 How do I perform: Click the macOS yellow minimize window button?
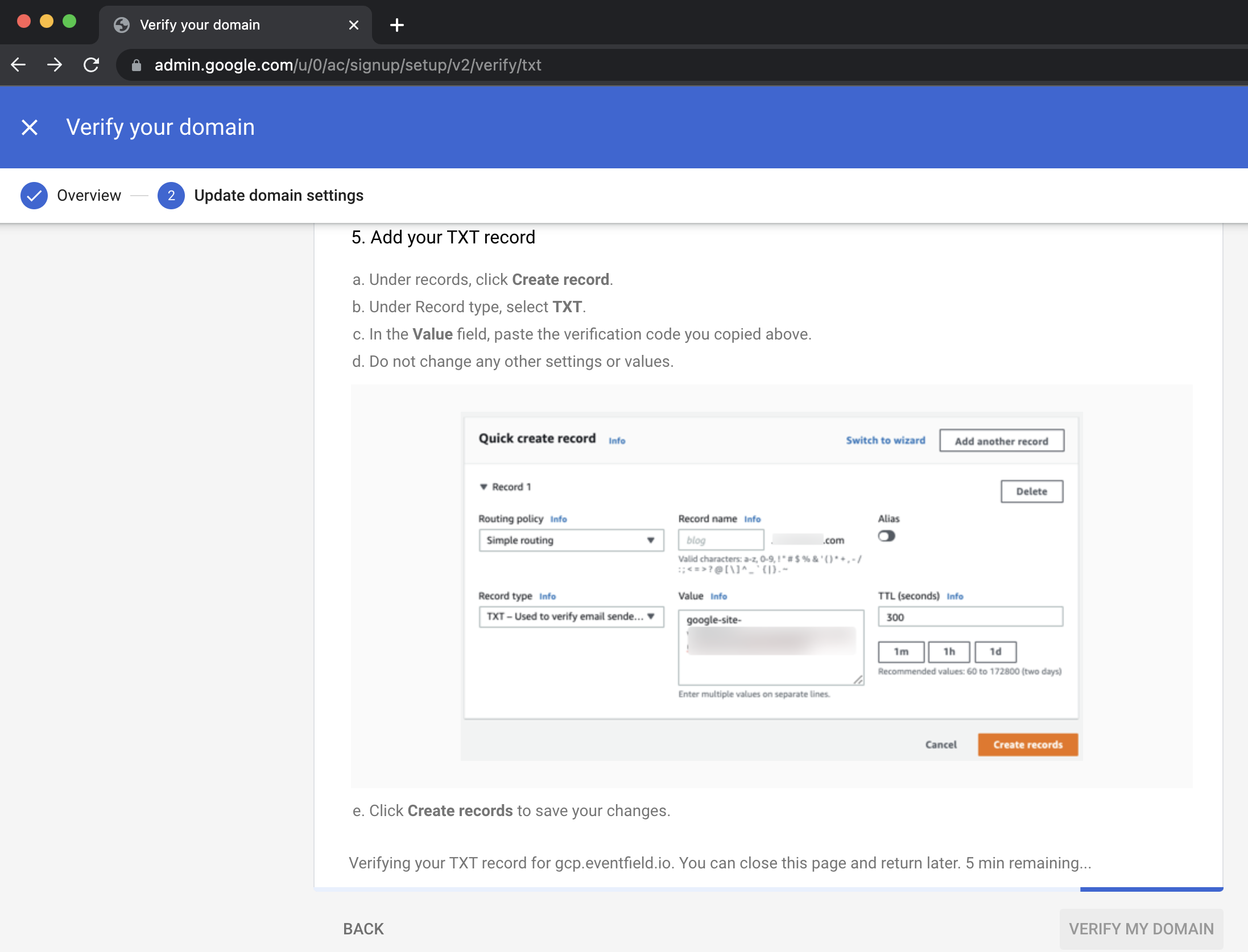tap(47, 22)
